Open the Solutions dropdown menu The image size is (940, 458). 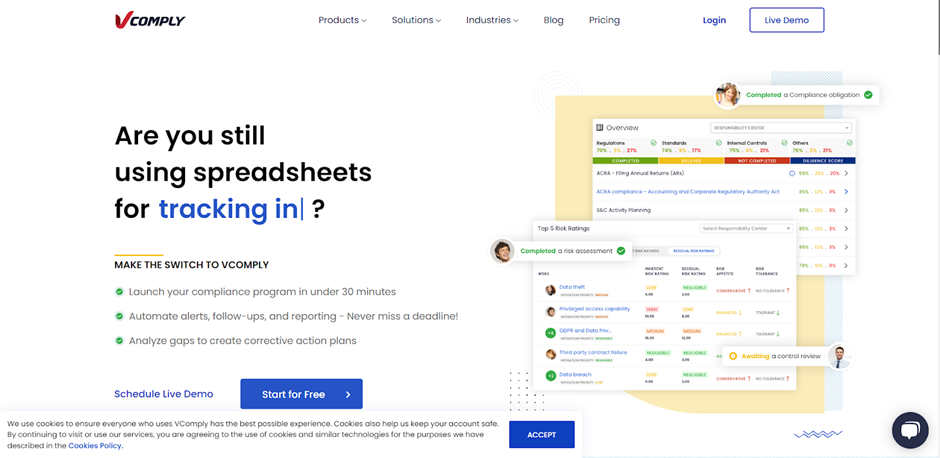416,20
